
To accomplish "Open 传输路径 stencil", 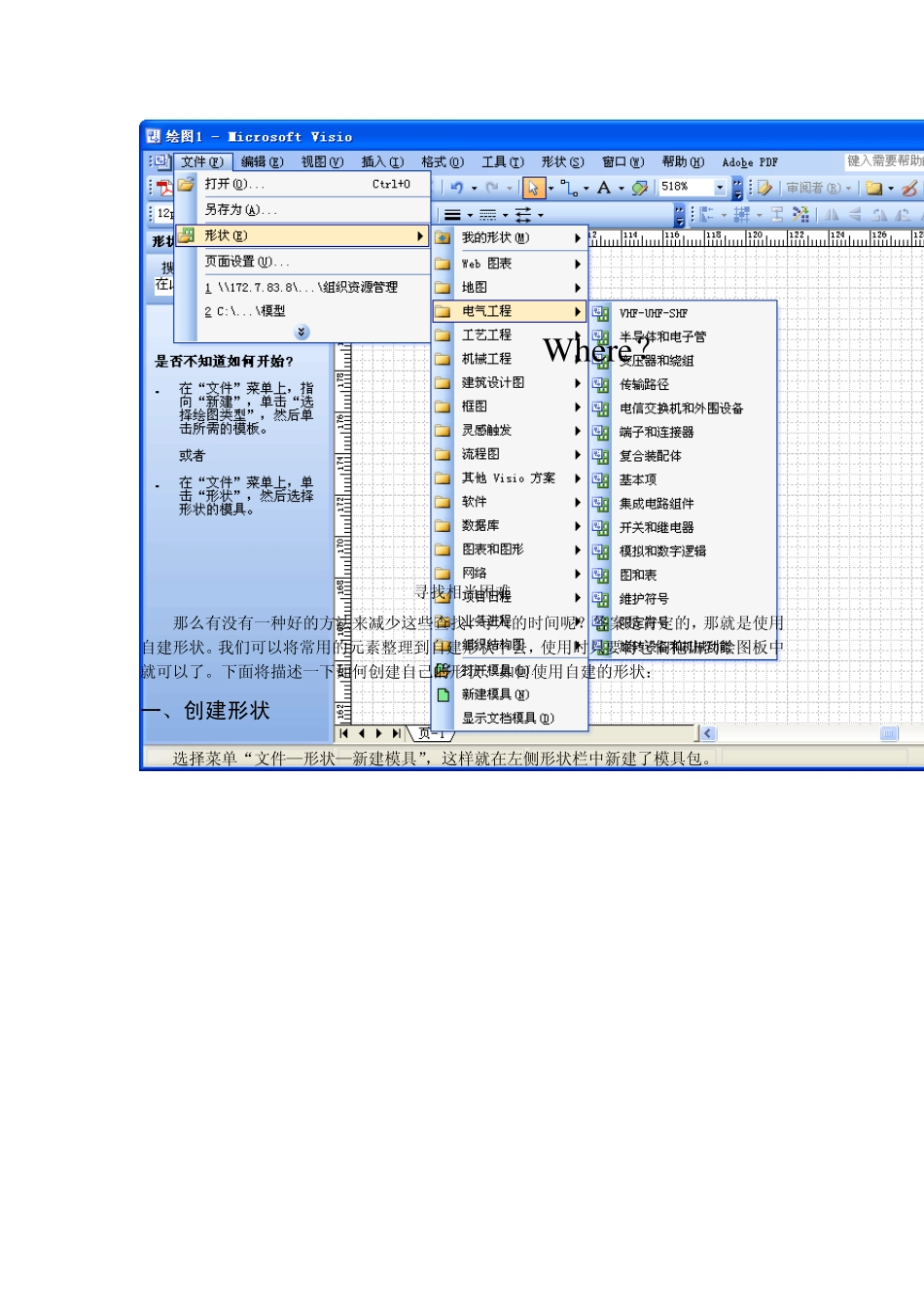I will click(684, 385).
